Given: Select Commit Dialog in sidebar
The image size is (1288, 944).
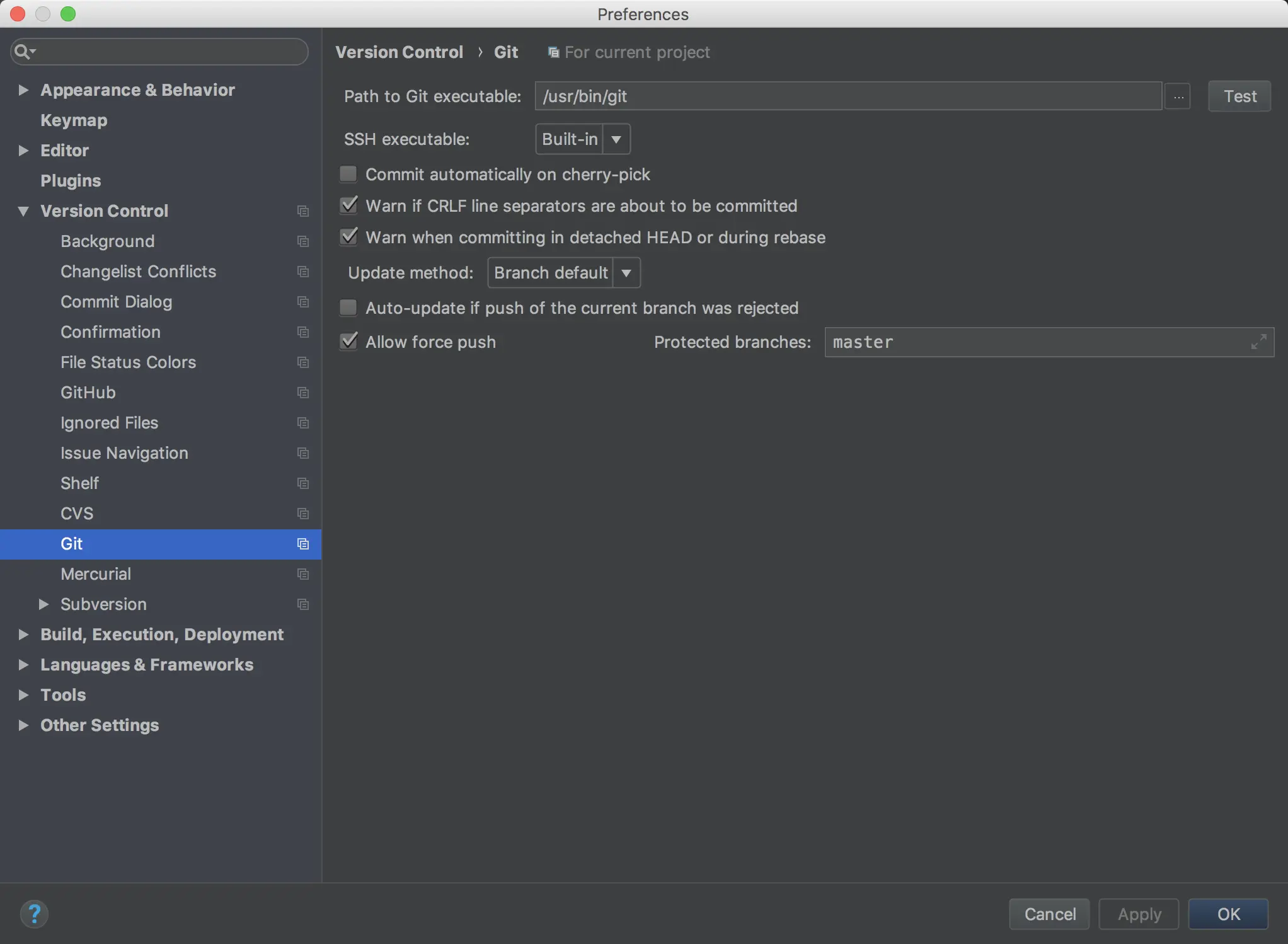Looking at the screenshot, I should 116,302.
